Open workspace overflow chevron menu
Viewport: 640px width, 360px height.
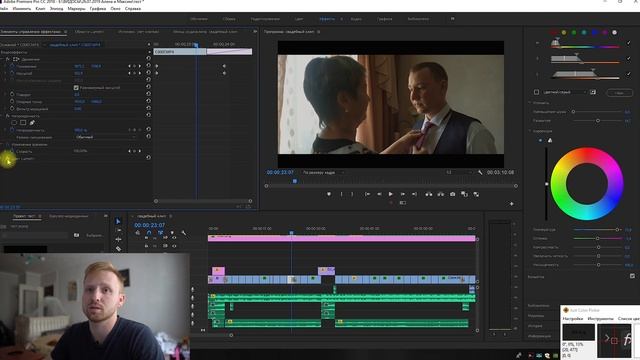pos(452,19)
